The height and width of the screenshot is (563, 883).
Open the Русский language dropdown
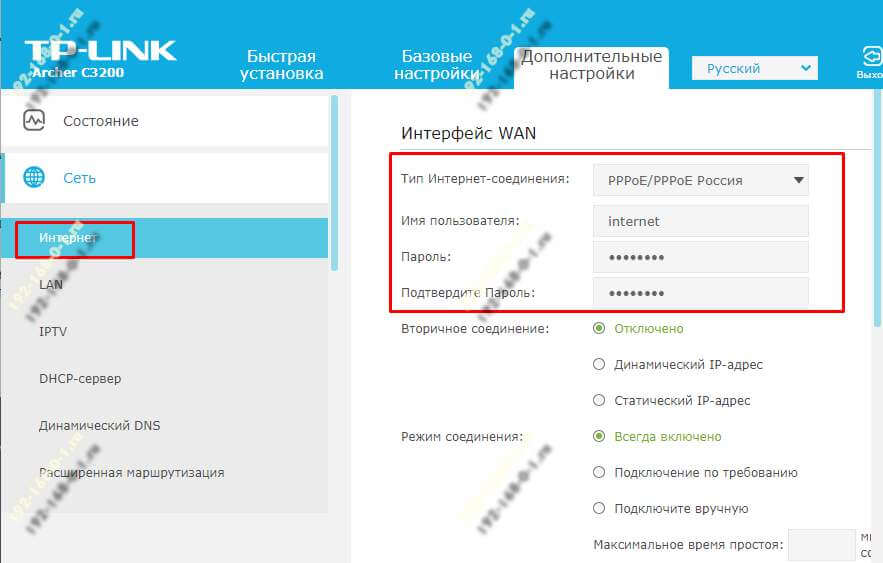(755, 68)
